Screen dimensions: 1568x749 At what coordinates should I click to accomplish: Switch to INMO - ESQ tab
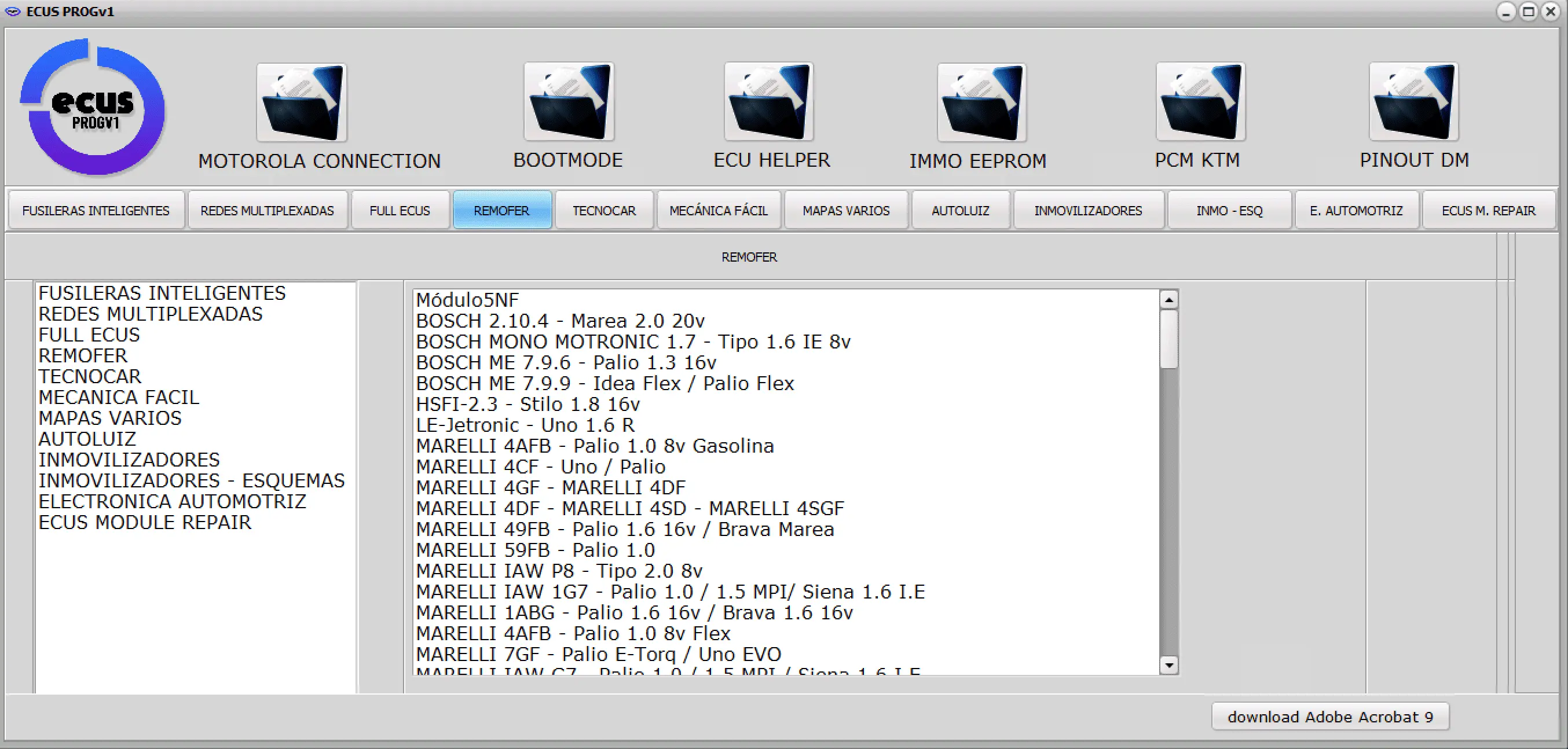pos(1229,211)
